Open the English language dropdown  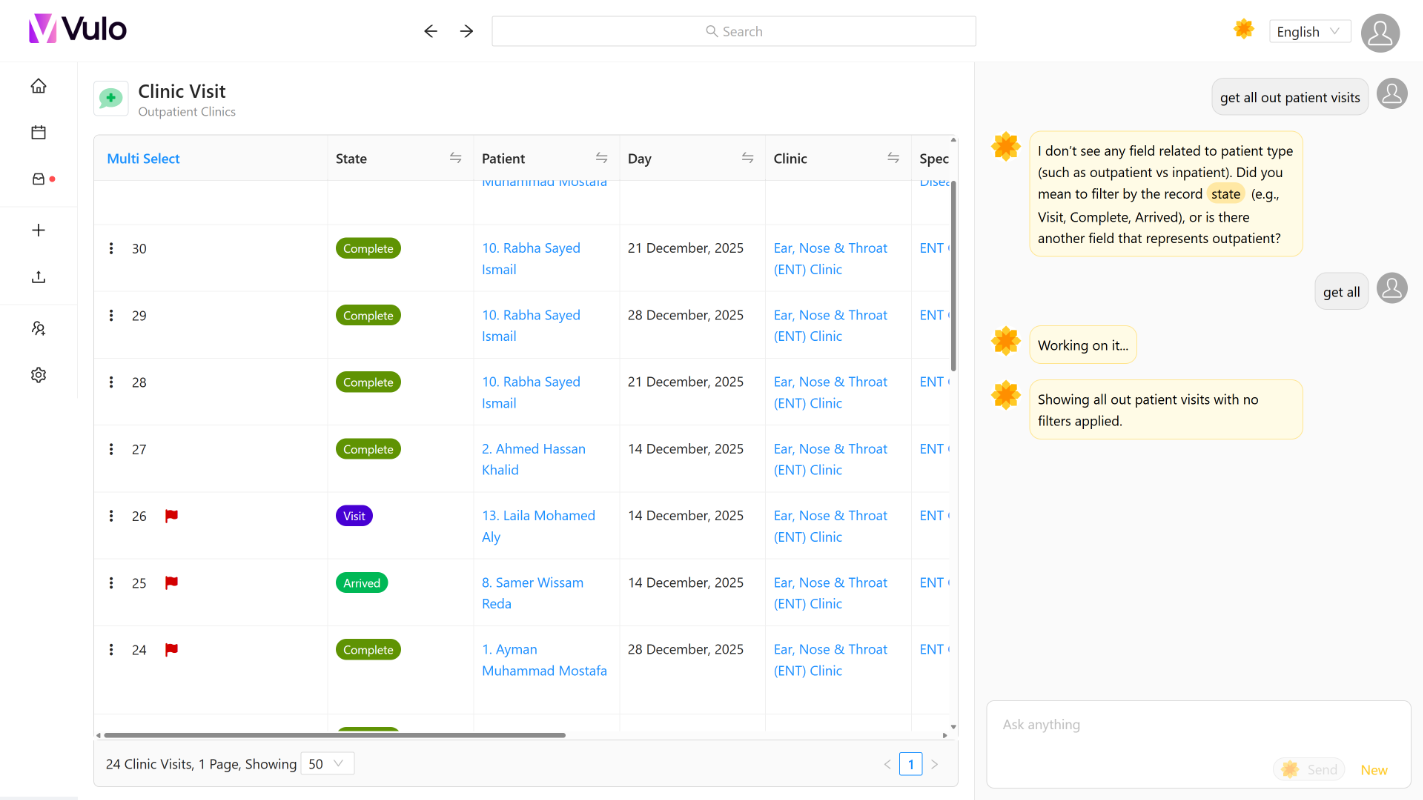[x=1309, y=31]
